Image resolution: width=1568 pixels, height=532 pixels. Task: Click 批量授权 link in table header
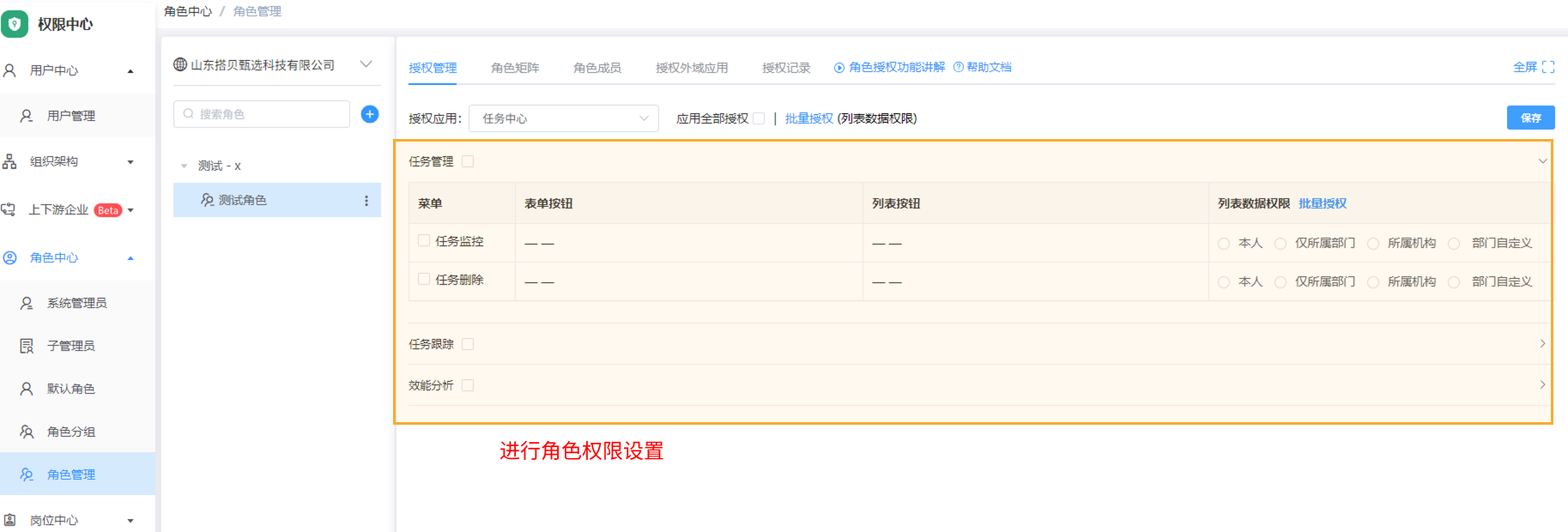point(1323,203)
